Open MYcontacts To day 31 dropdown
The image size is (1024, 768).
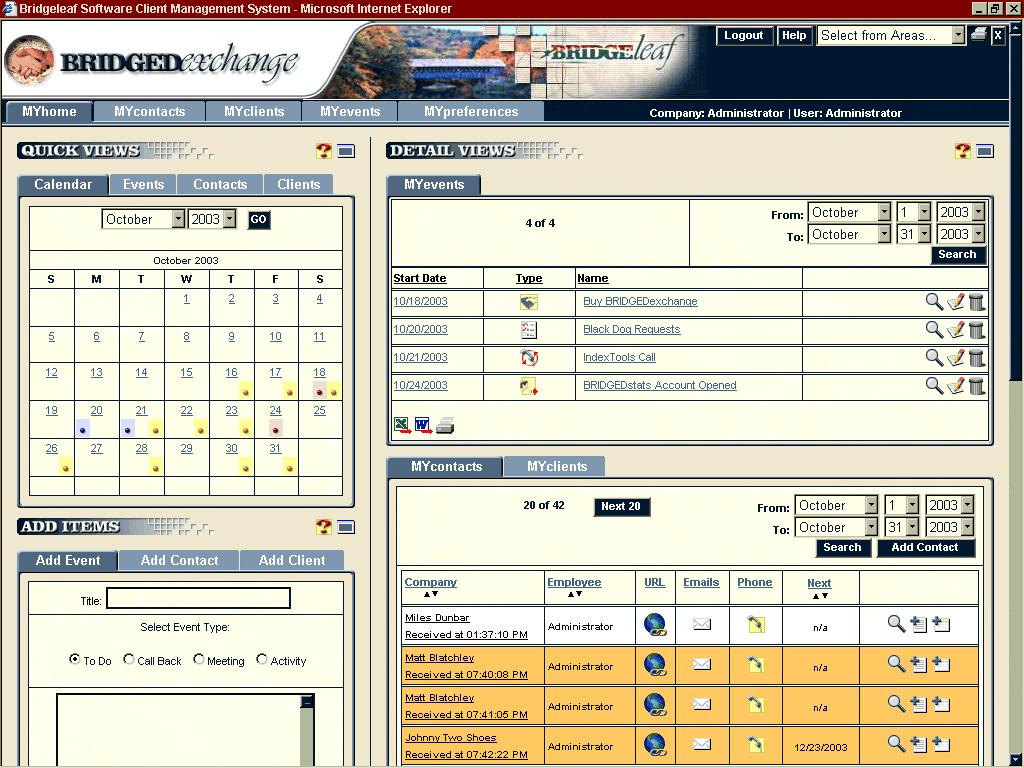click(902, 528)
